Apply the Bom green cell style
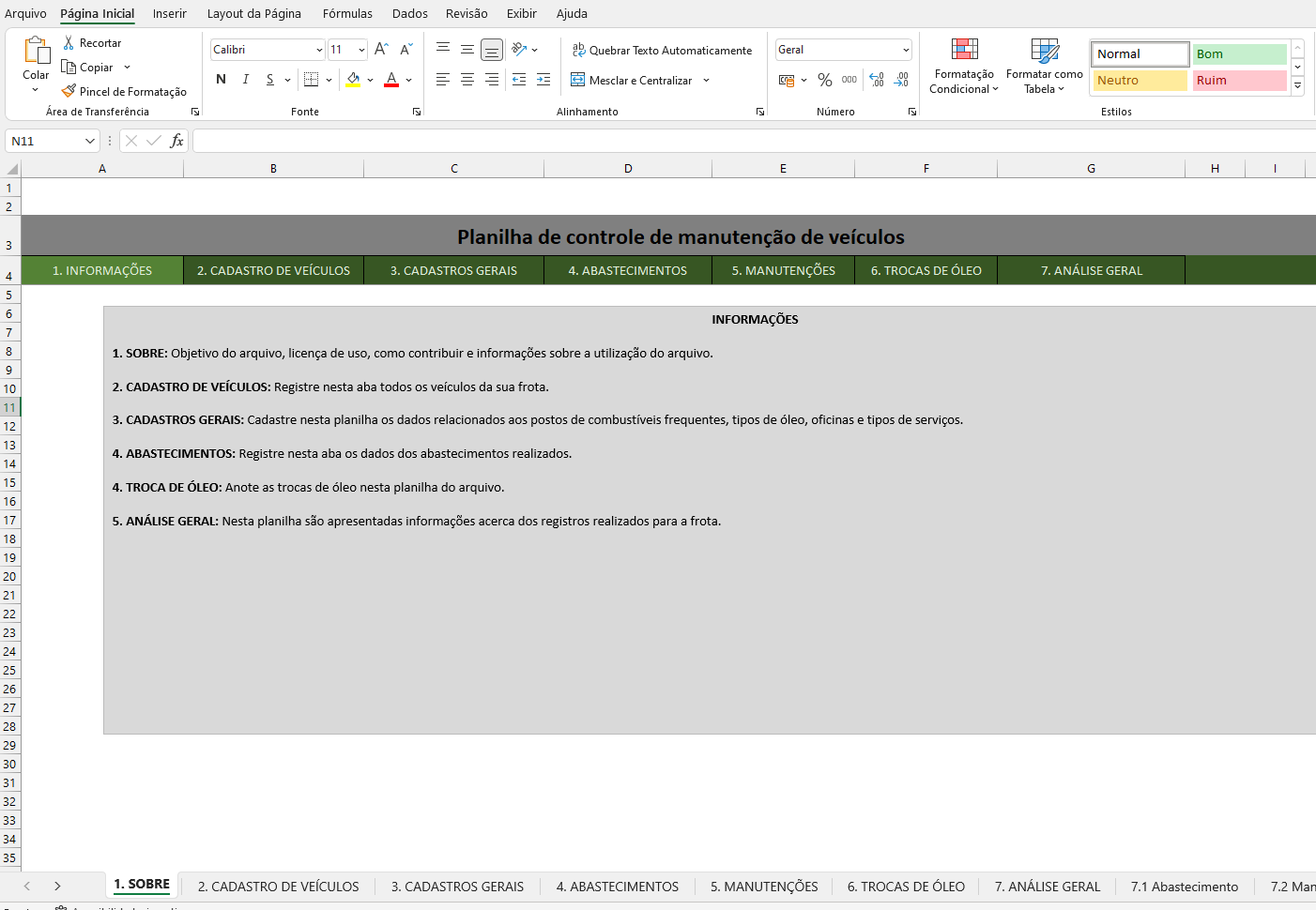This screenshot has height=910, width=1316. (1238, 54)
